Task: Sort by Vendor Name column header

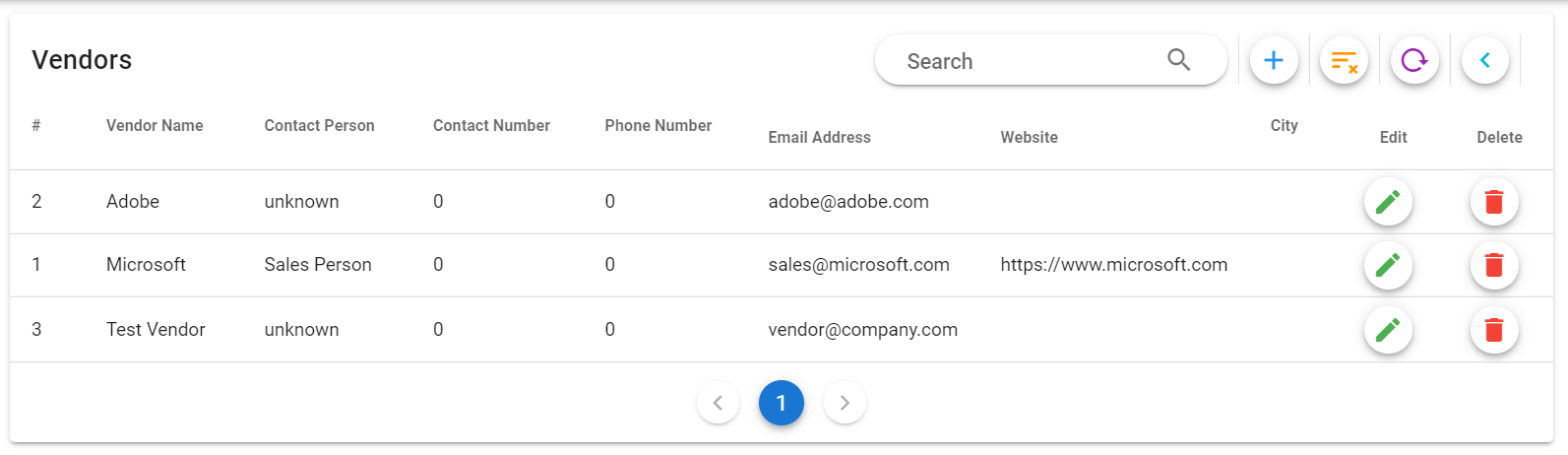Action: point(155,126)
